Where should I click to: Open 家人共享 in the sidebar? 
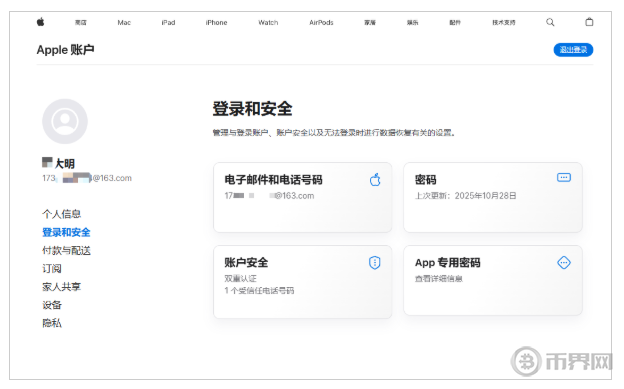pos(62,287)
